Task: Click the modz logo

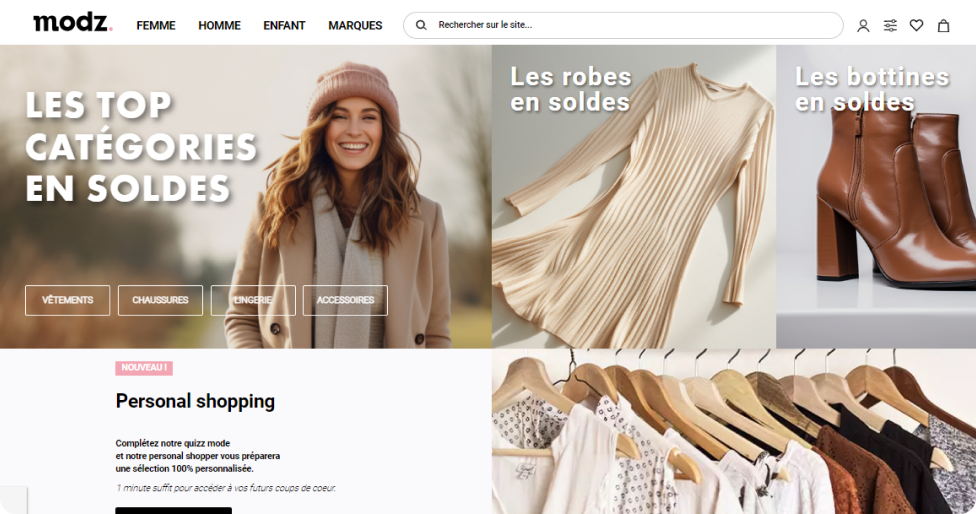Action: coord(72,23)
